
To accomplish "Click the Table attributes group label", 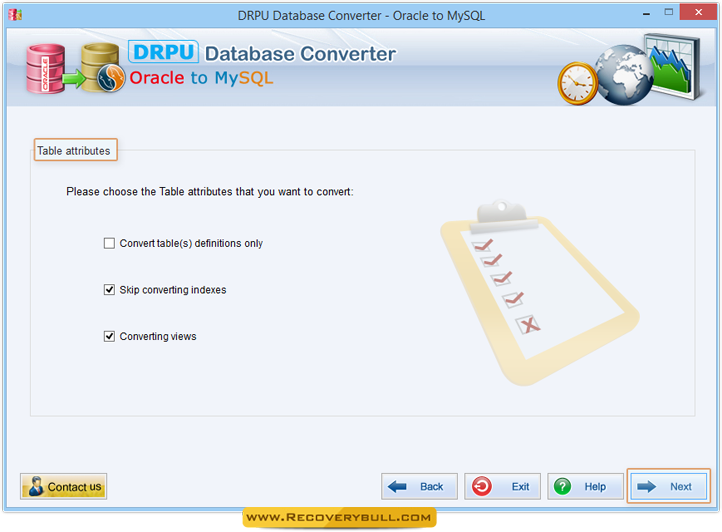I will click(74, 151).
